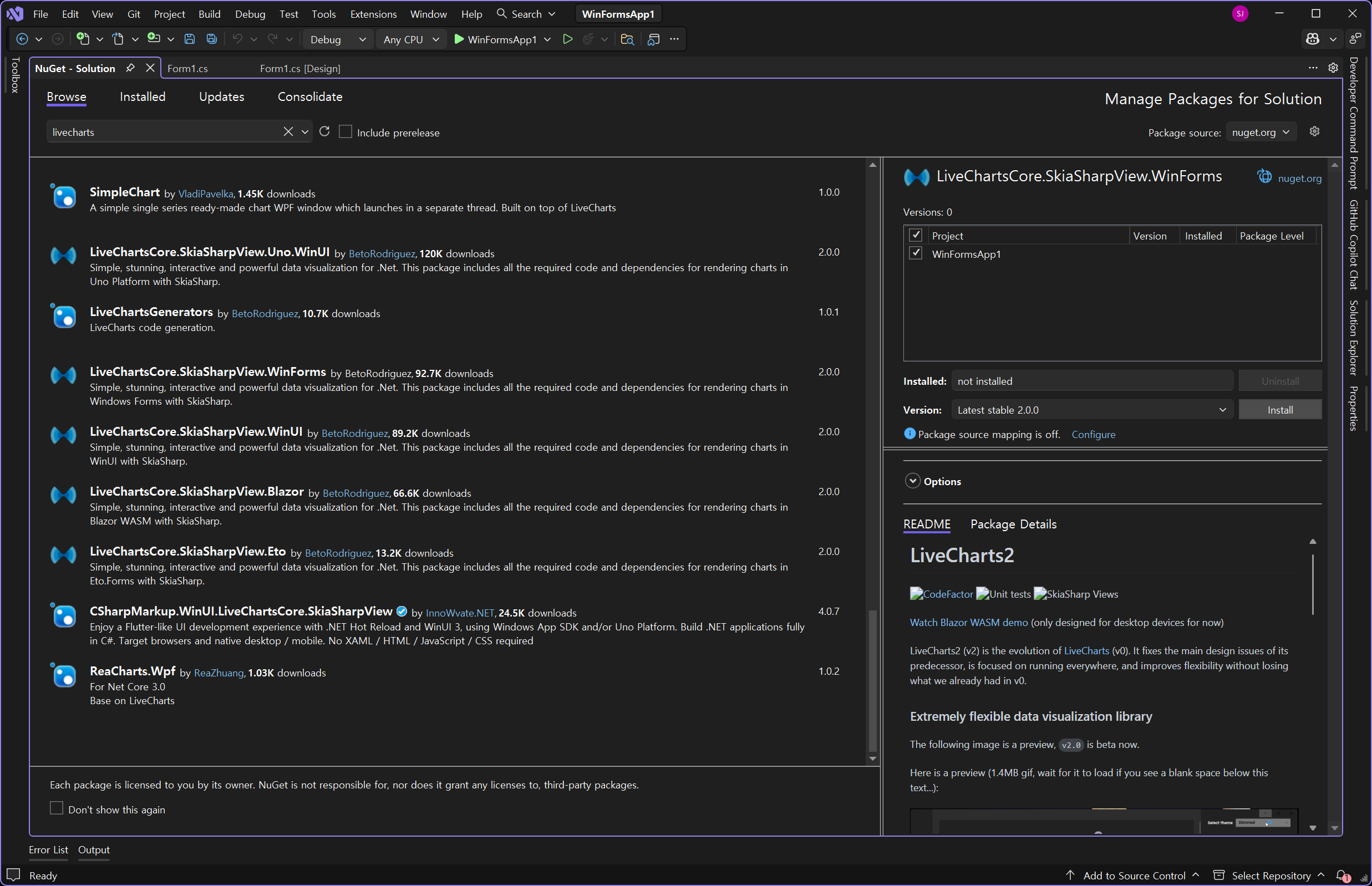Viewport: 1372px width, 886px height.
Task: Click the Start Without Debugging icon
Action: coord(567,39)
